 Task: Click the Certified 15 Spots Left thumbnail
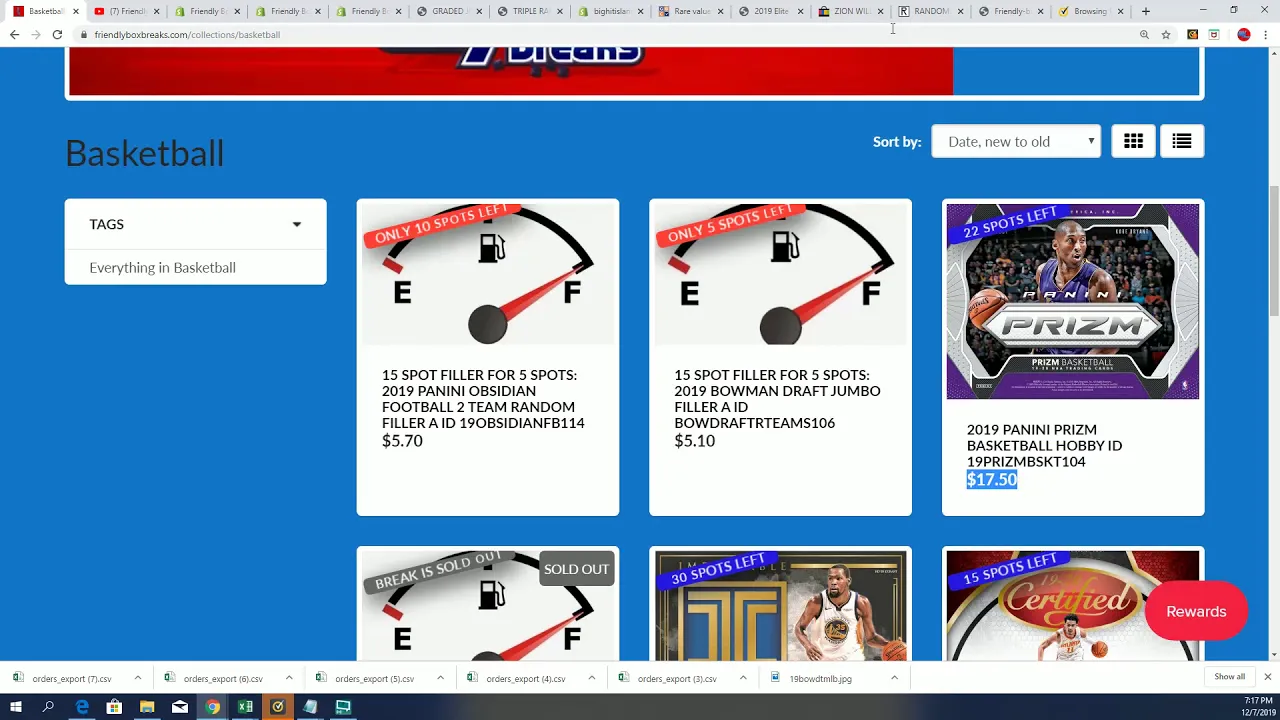pos(1073,605)
